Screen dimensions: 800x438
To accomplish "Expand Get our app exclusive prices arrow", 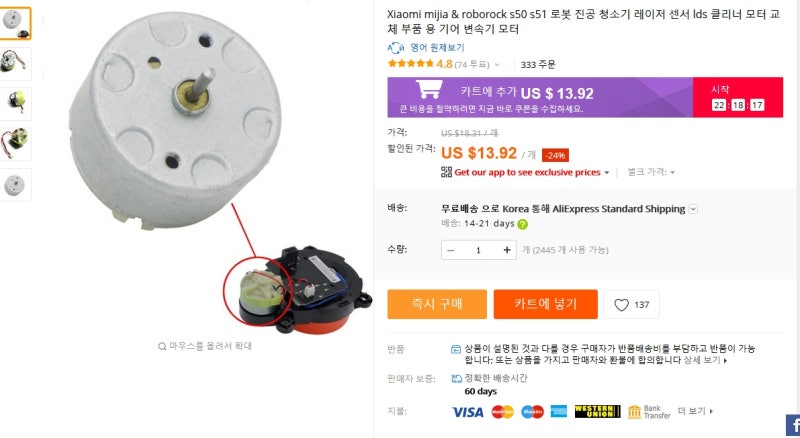I will point(607,173).
